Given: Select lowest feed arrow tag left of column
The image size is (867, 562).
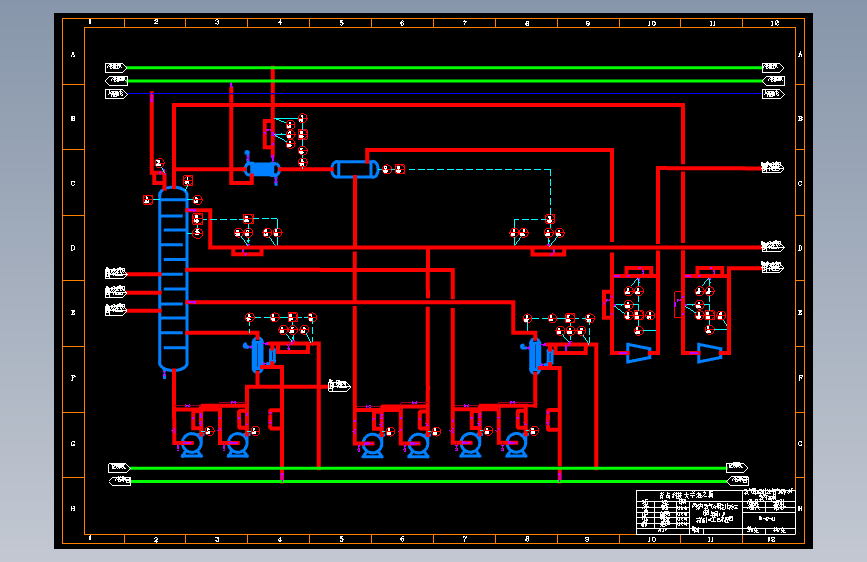Looking at the screenshot, I should click(x=116, y=310).
